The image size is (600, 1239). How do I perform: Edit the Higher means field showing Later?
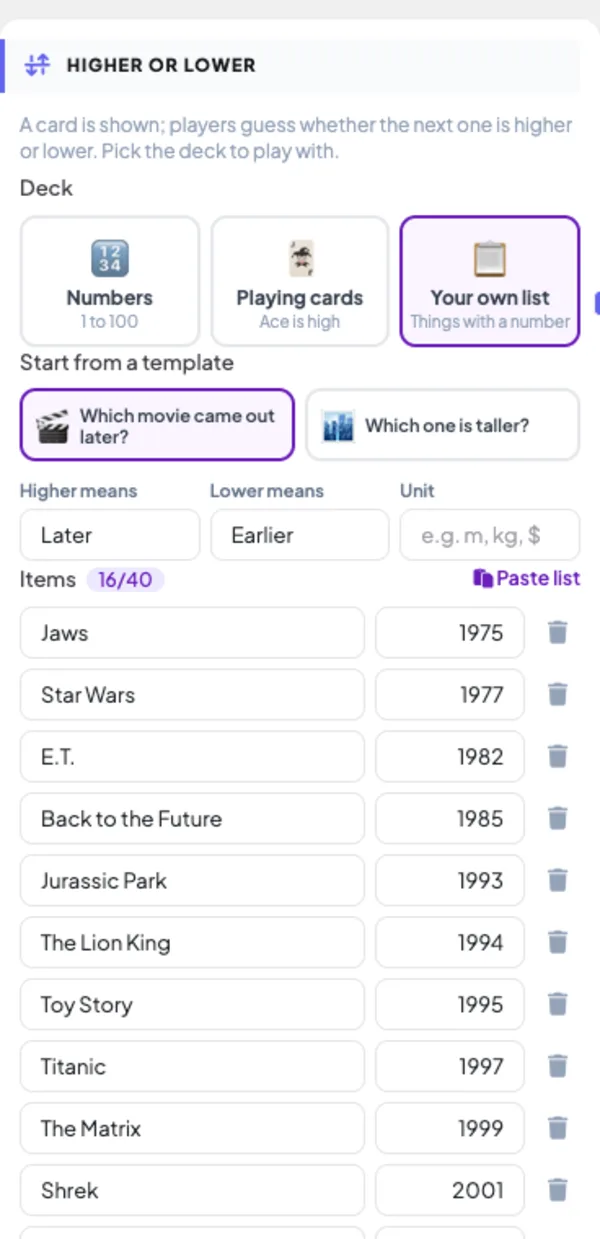pos(110,535)
